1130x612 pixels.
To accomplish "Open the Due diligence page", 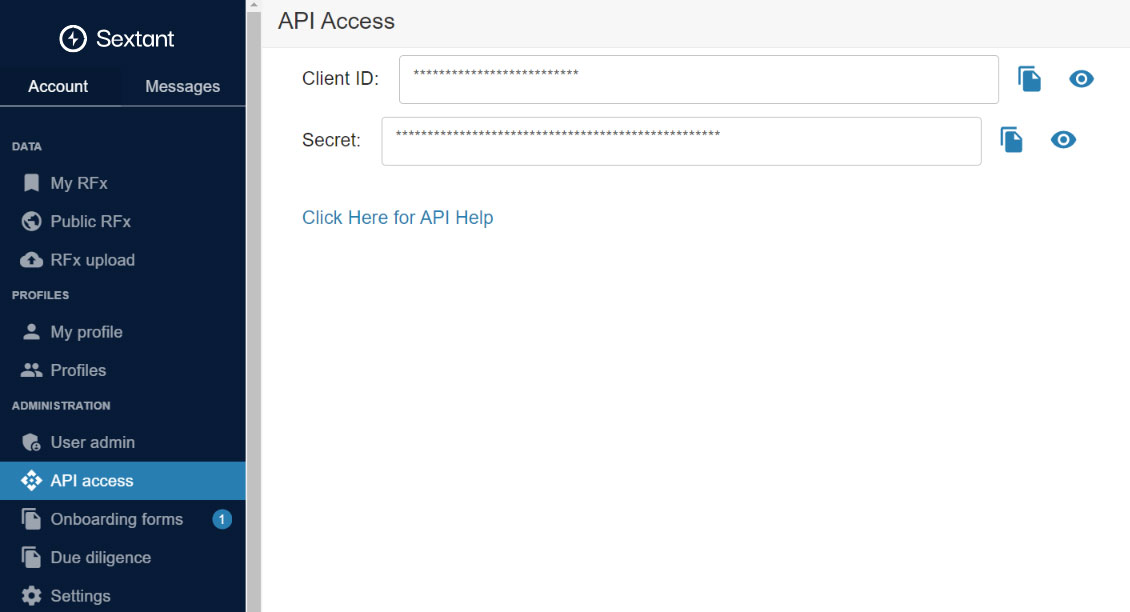I will [100, 557].
